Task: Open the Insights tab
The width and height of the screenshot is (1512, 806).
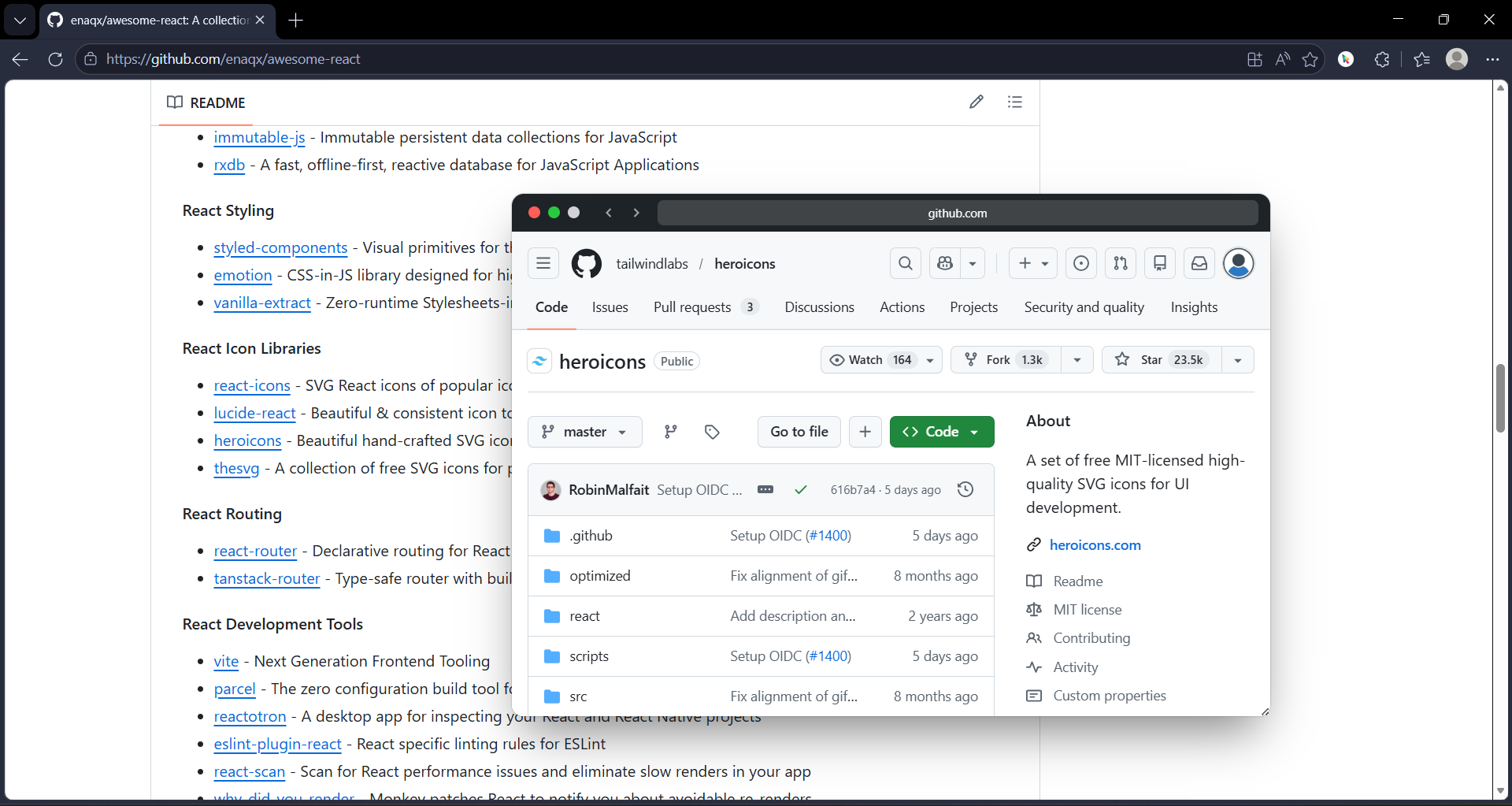Action: [x=1194, y=307]
